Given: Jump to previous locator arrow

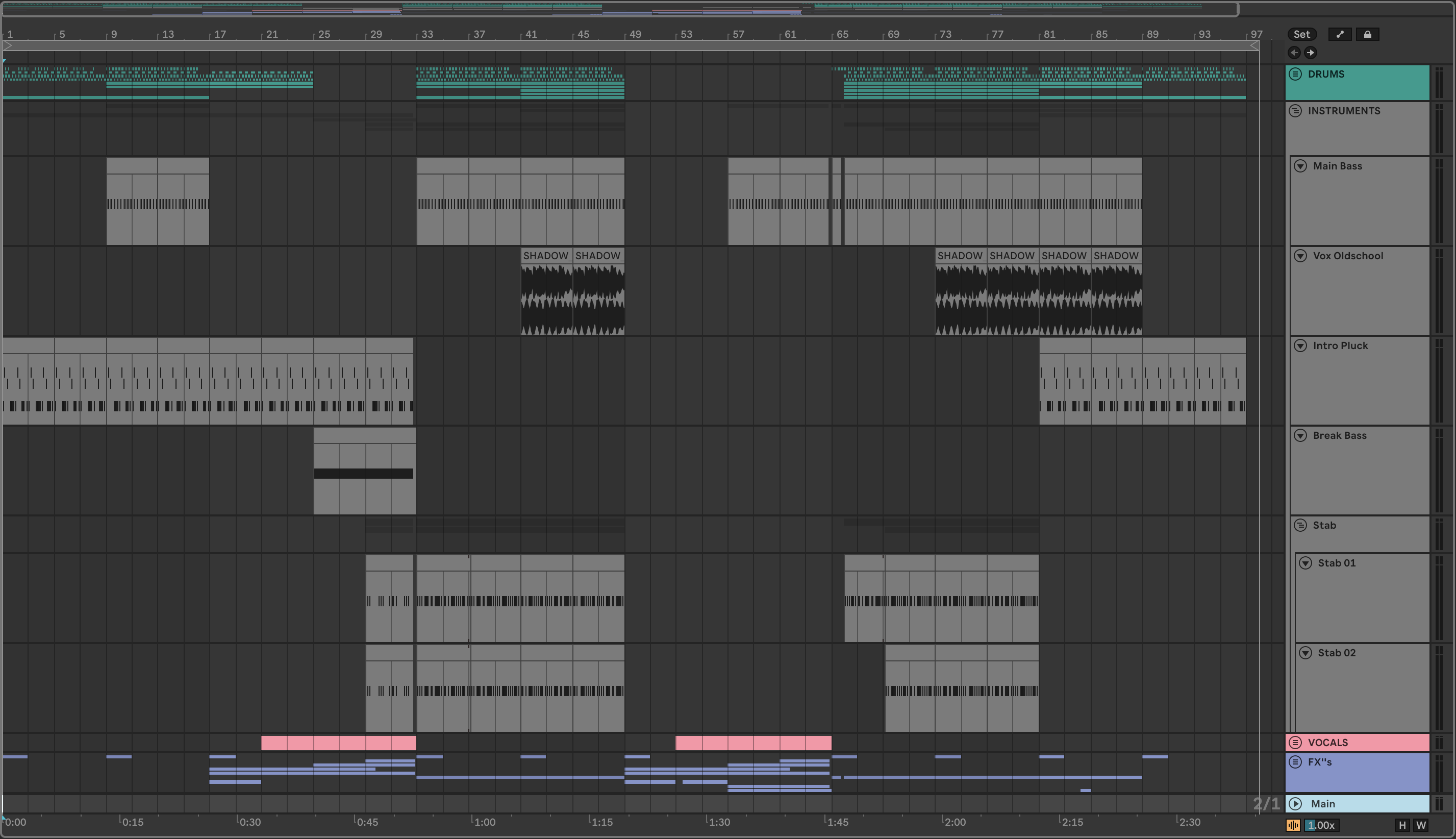Looking at the screenshot, I should click(1294, 53).
